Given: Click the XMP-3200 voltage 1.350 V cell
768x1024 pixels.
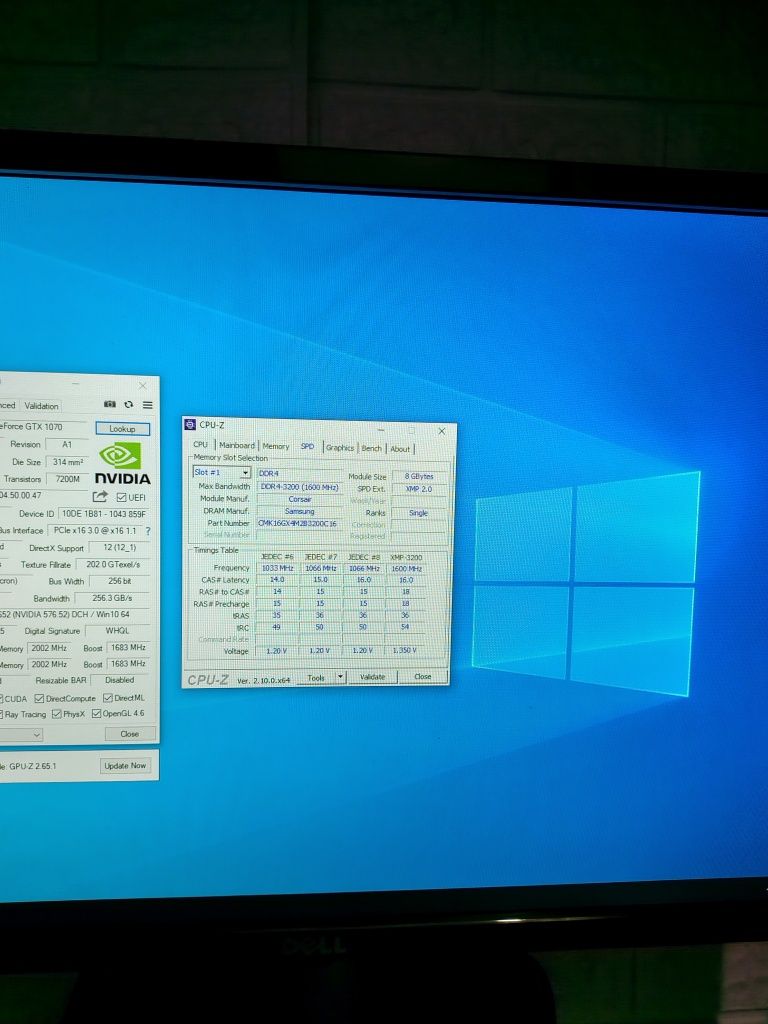Looking at the screenshot, I should coord(405,650).
